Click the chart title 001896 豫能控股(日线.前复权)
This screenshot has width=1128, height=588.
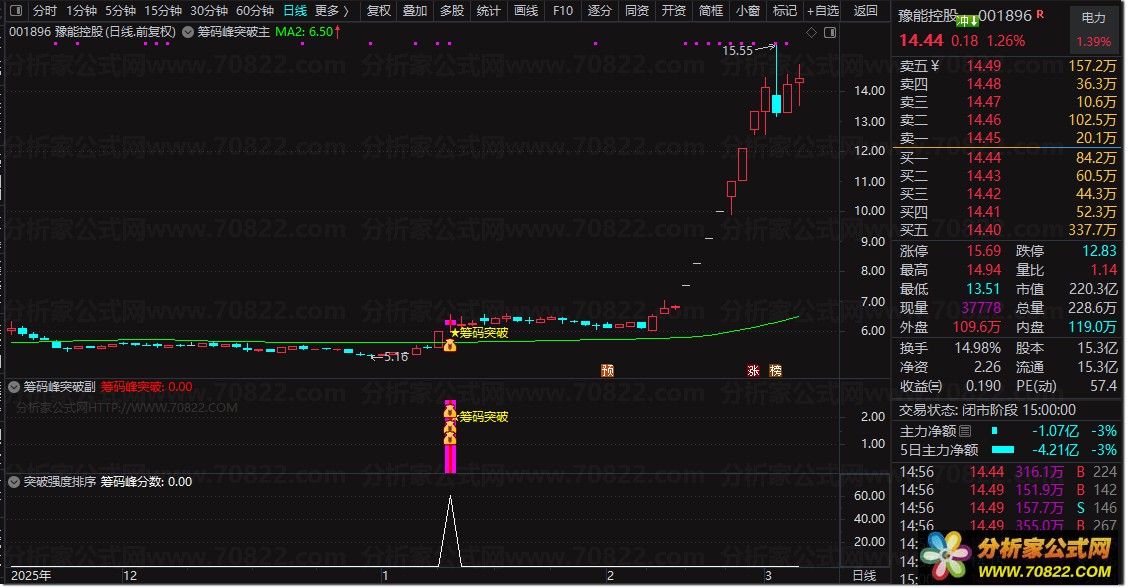click(x=92, y=32)
